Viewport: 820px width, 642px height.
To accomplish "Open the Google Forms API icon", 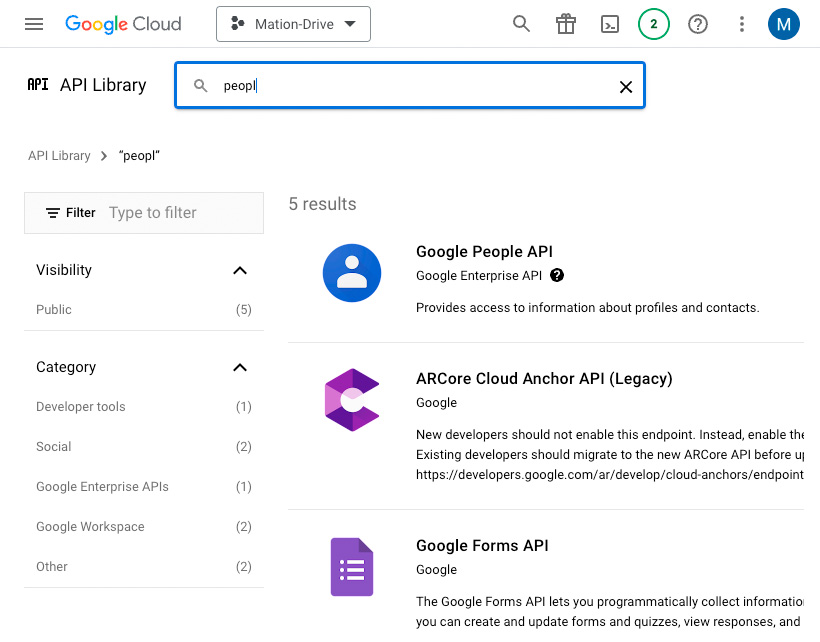I will [x=352, y=567].
